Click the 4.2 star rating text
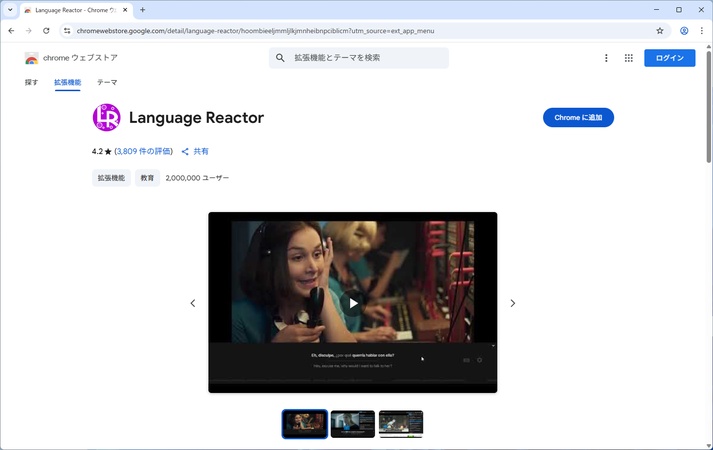Viewport: 713px width, 450px height. (x=101, y=151)
